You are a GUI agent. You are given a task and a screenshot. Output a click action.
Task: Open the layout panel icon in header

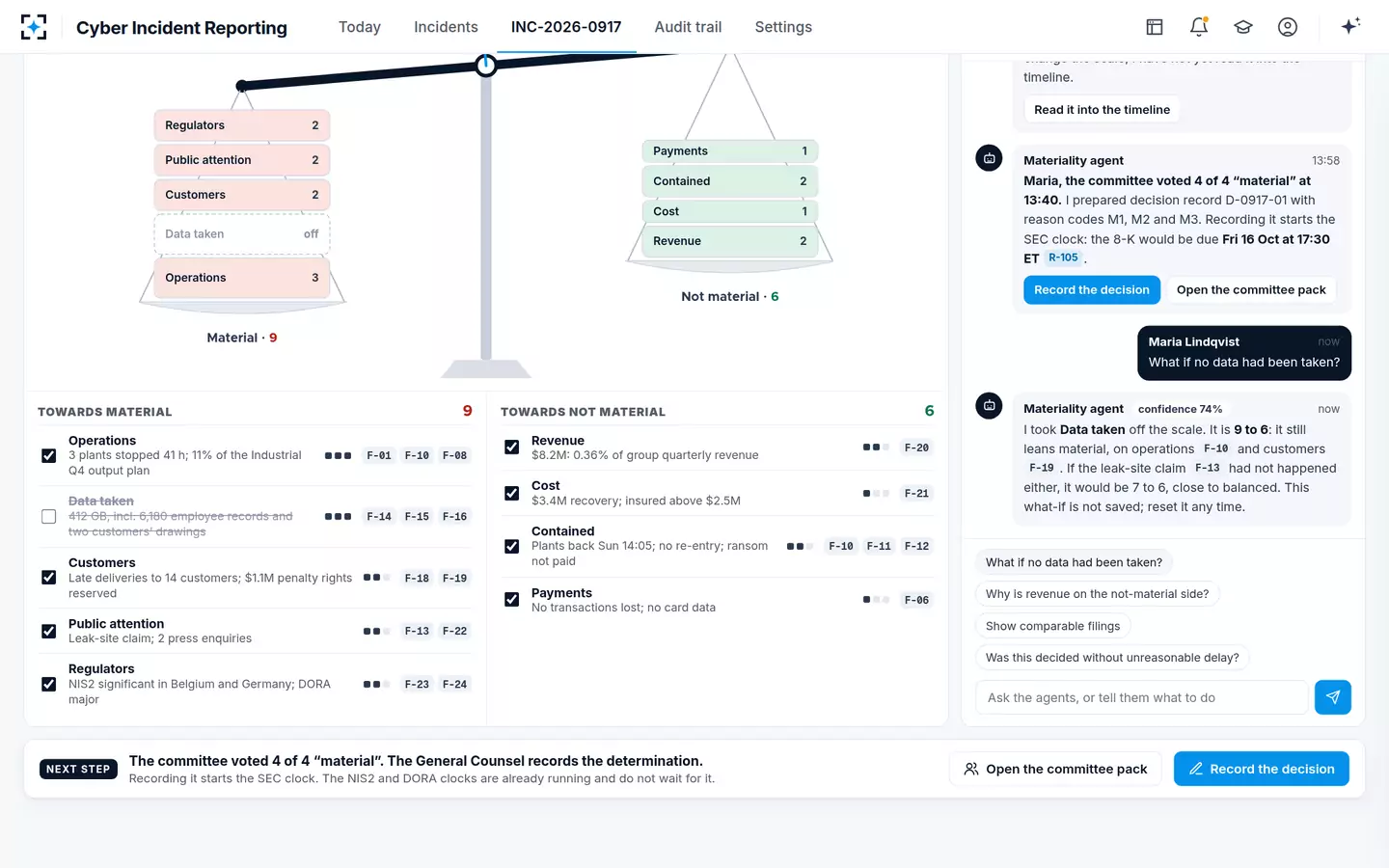1155,27
